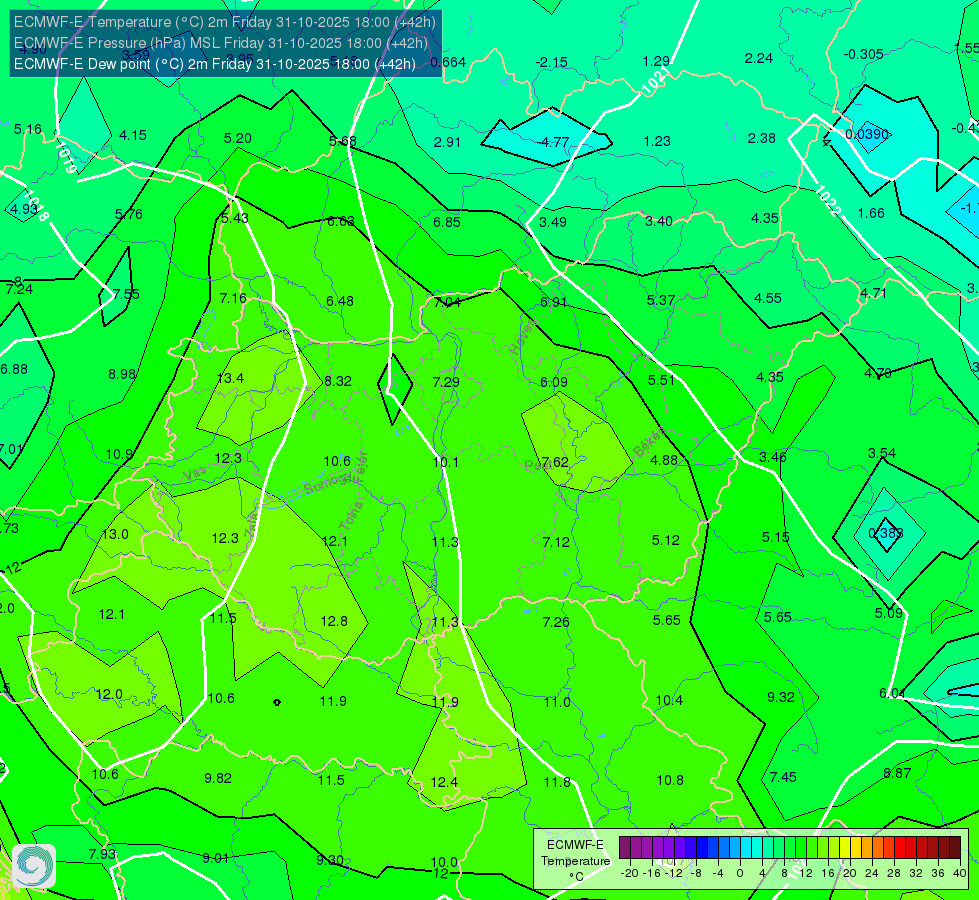
Task: Click the 7.62 temperature value
Action: click(x=555, y=462)
